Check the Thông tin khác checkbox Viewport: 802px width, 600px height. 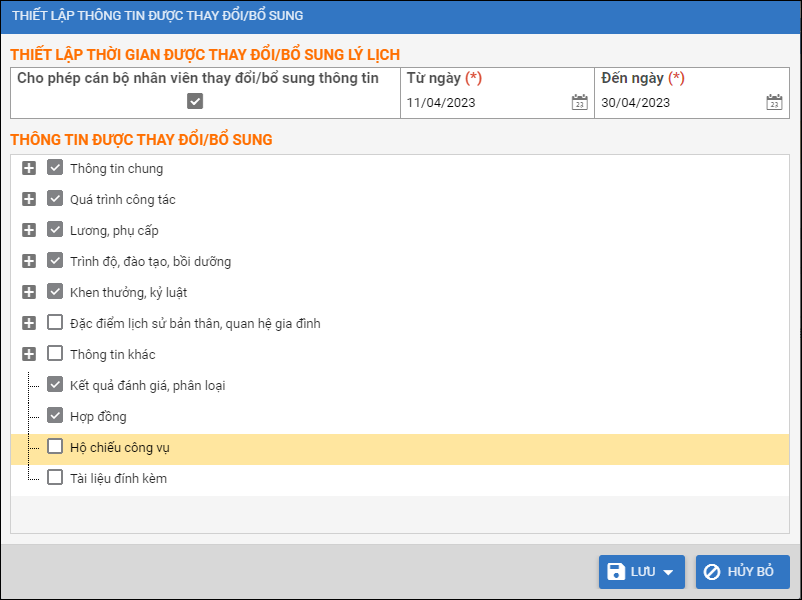(55, 354)
